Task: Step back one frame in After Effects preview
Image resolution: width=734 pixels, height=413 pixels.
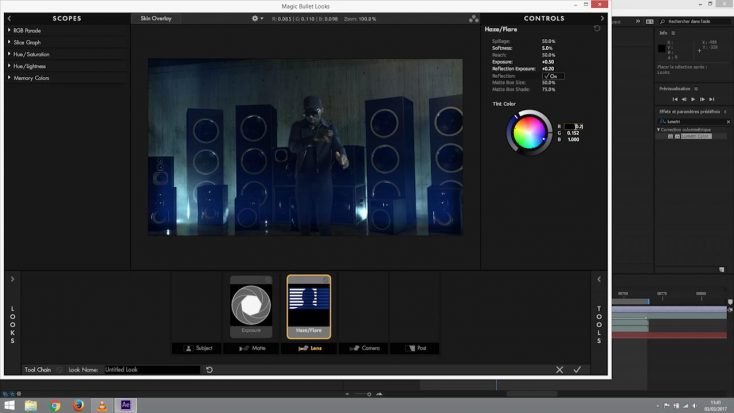Action: point(684,99)
